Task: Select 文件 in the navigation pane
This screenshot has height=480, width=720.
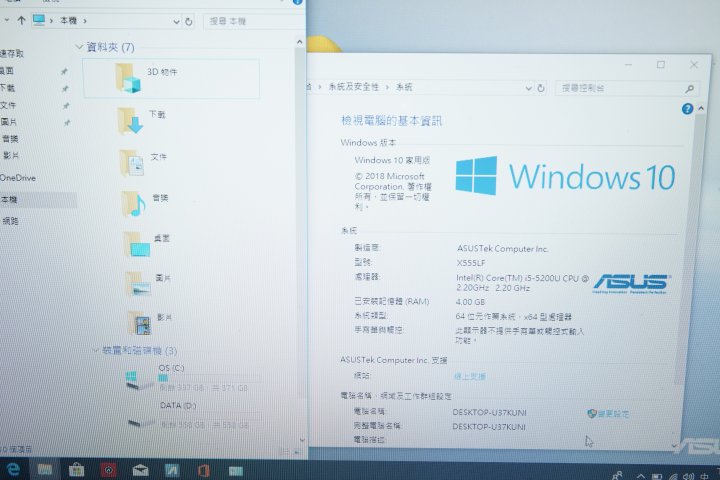Action: (x=8, y=105)
